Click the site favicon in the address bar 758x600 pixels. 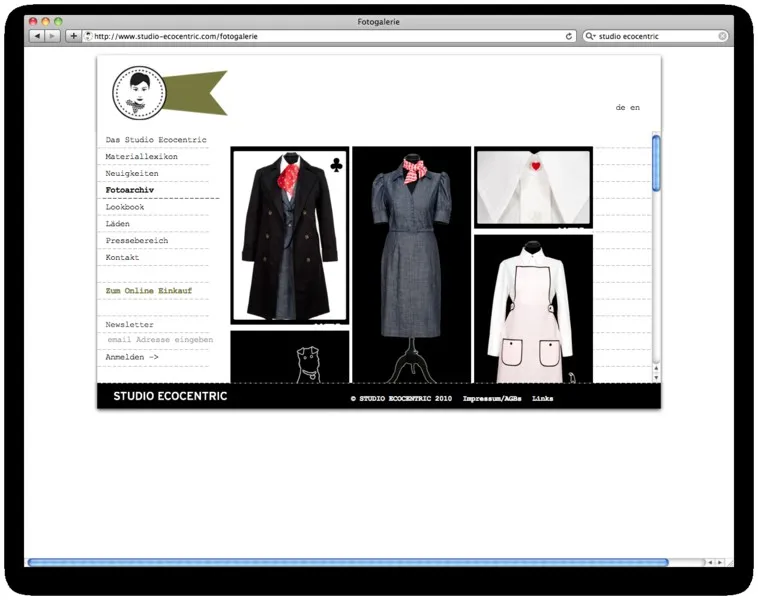(88, 36)
